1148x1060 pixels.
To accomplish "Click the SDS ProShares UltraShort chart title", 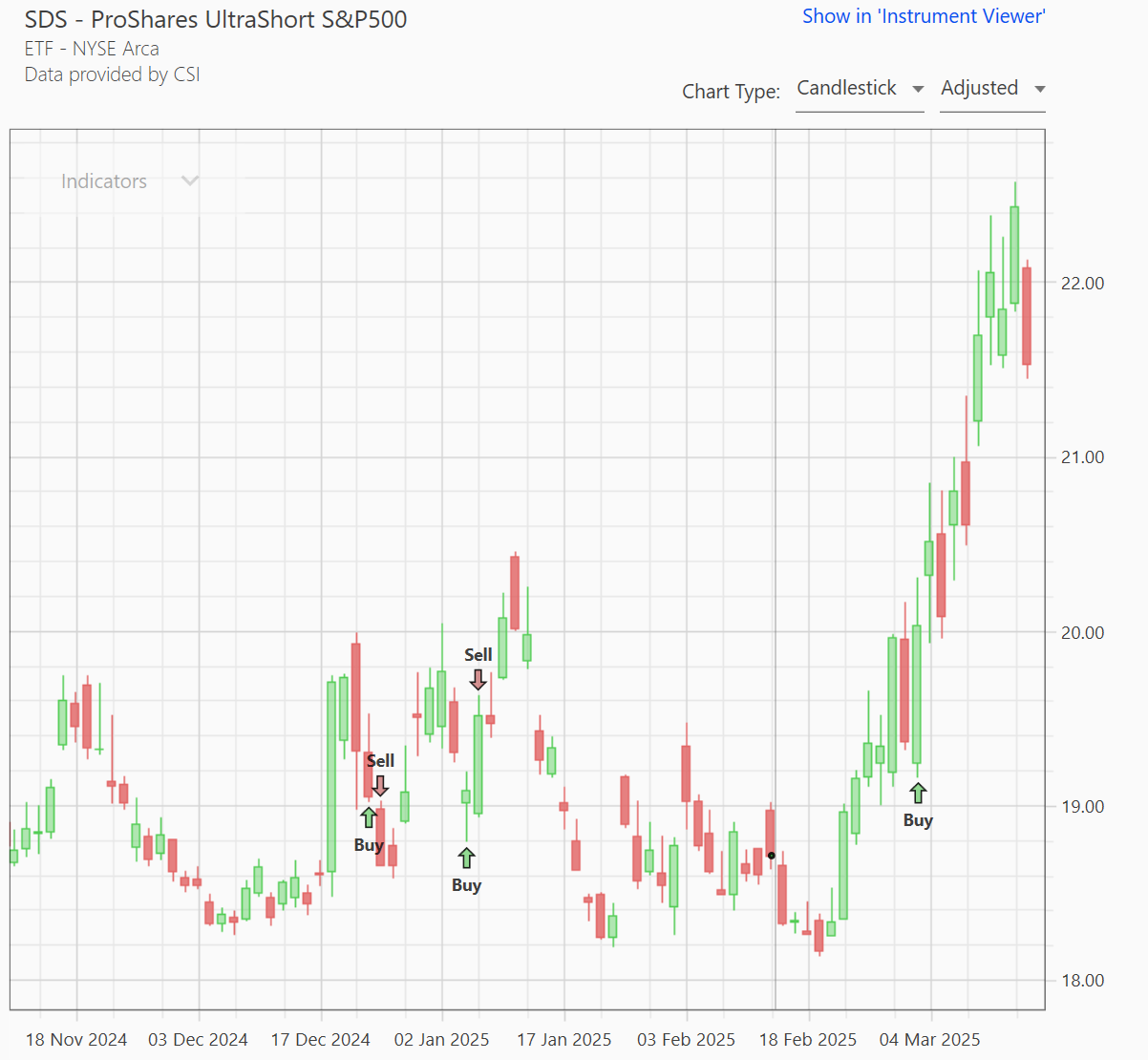I will tap(216, 19).
